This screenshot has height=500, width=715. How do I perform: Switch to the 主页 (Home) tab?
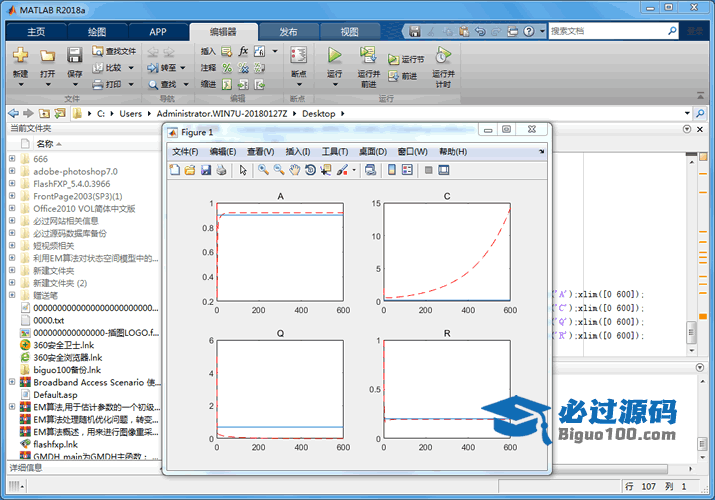click(36, 31)
